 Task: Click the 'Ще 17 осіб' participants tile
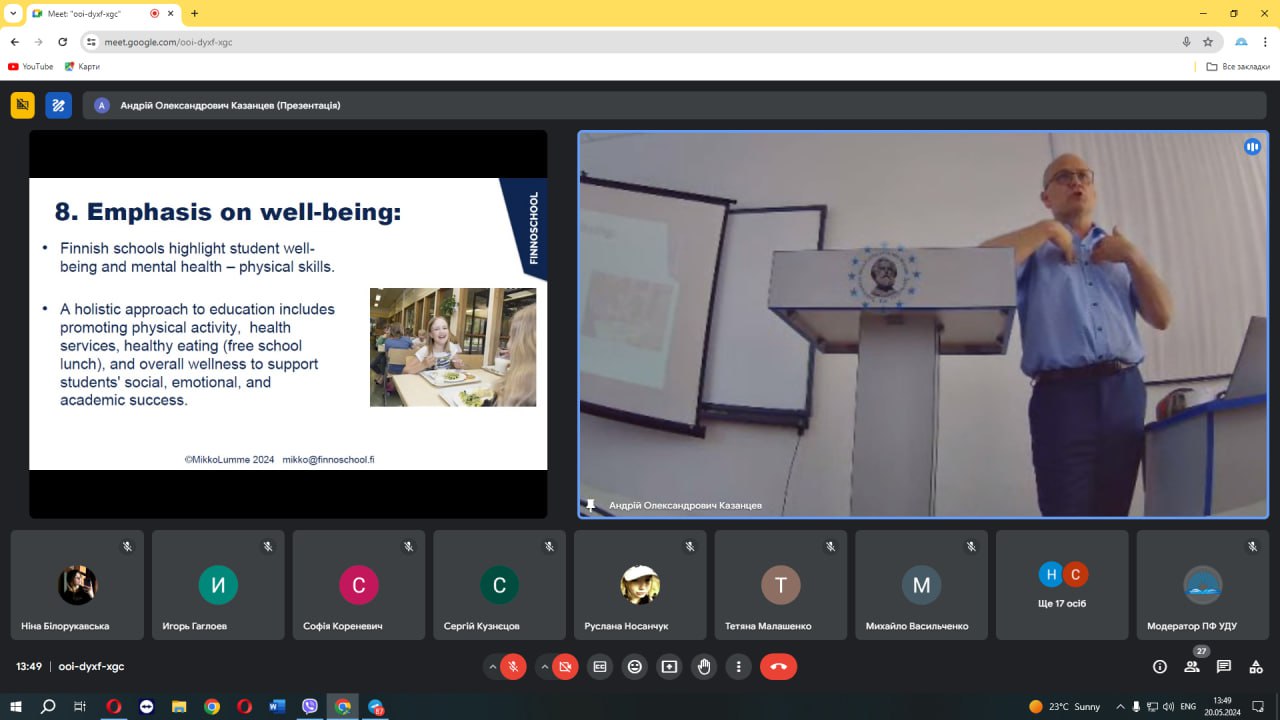1062,585
